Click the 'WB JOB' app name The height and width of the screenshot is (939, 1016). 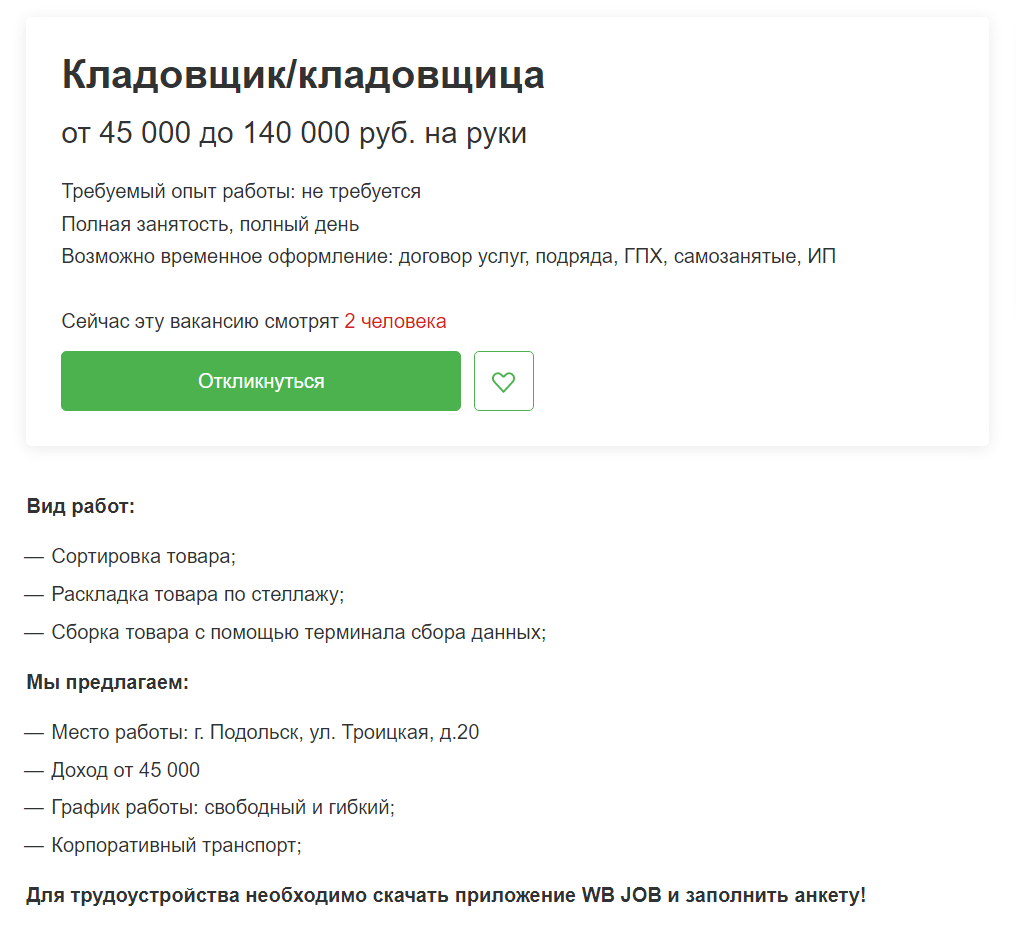pos(621,895)
